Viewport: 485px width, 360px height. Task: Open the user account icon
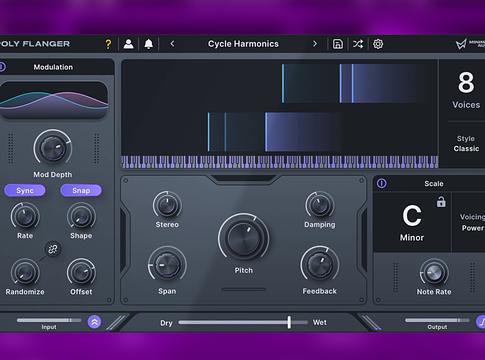128,44
